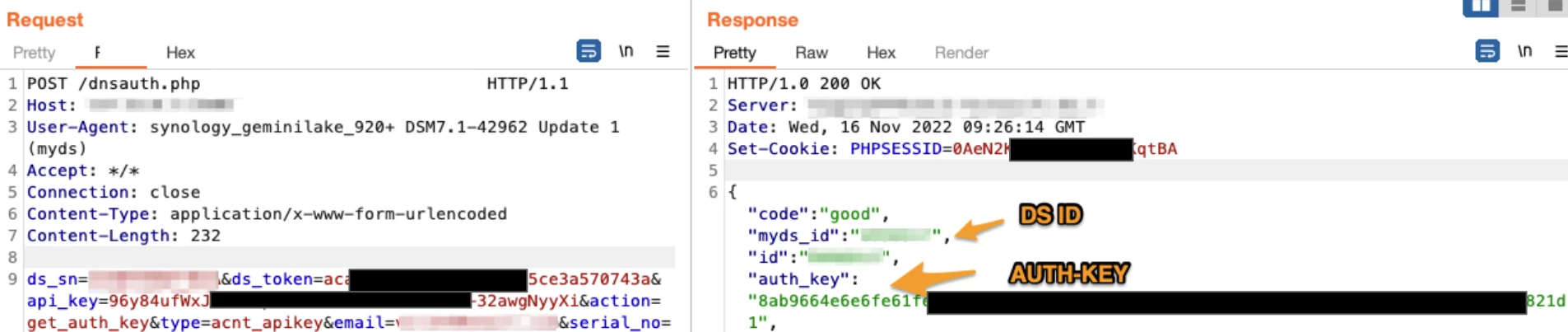Toggle word wrap in the Request panel

(x=588, y=51)
